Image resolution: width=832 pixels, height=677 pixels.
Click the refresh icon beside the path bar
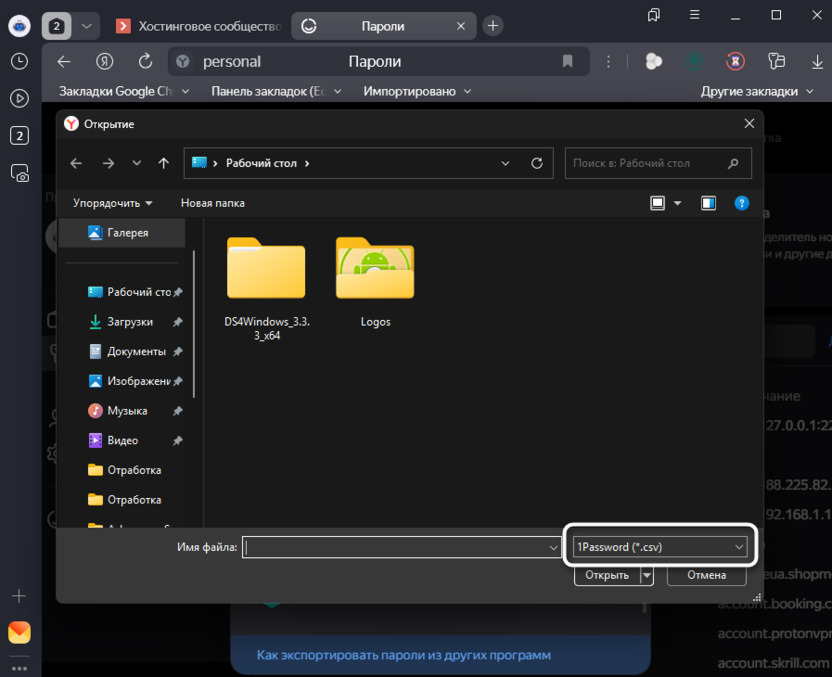tap(537, 163)
